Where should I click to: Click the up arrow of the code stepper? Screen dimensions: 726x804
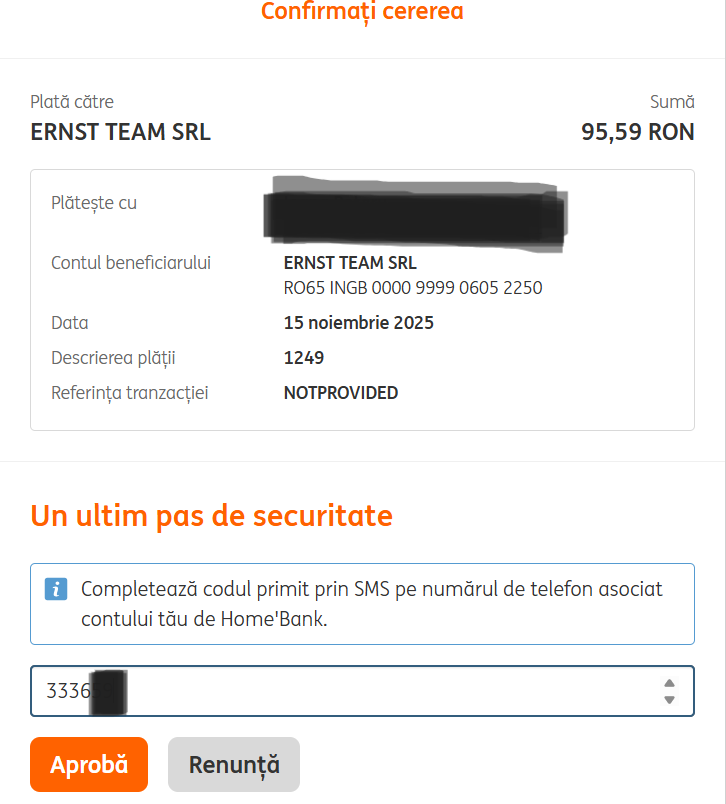669,683
